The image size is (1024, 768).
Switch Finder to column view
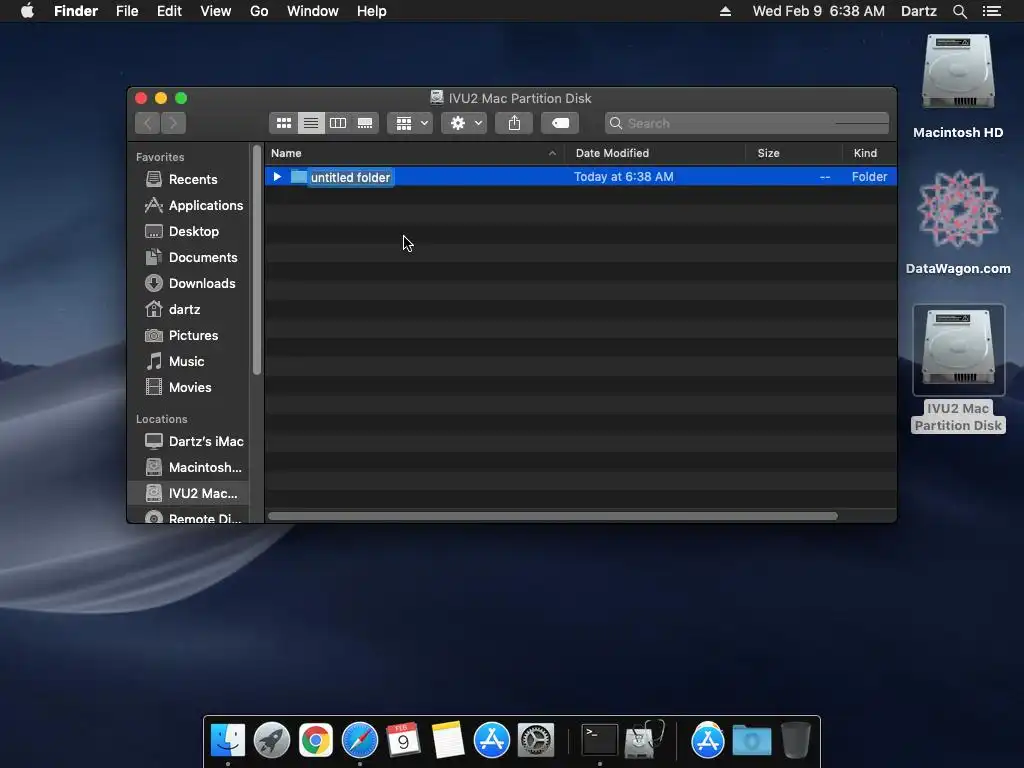click(x=338, y=123)
